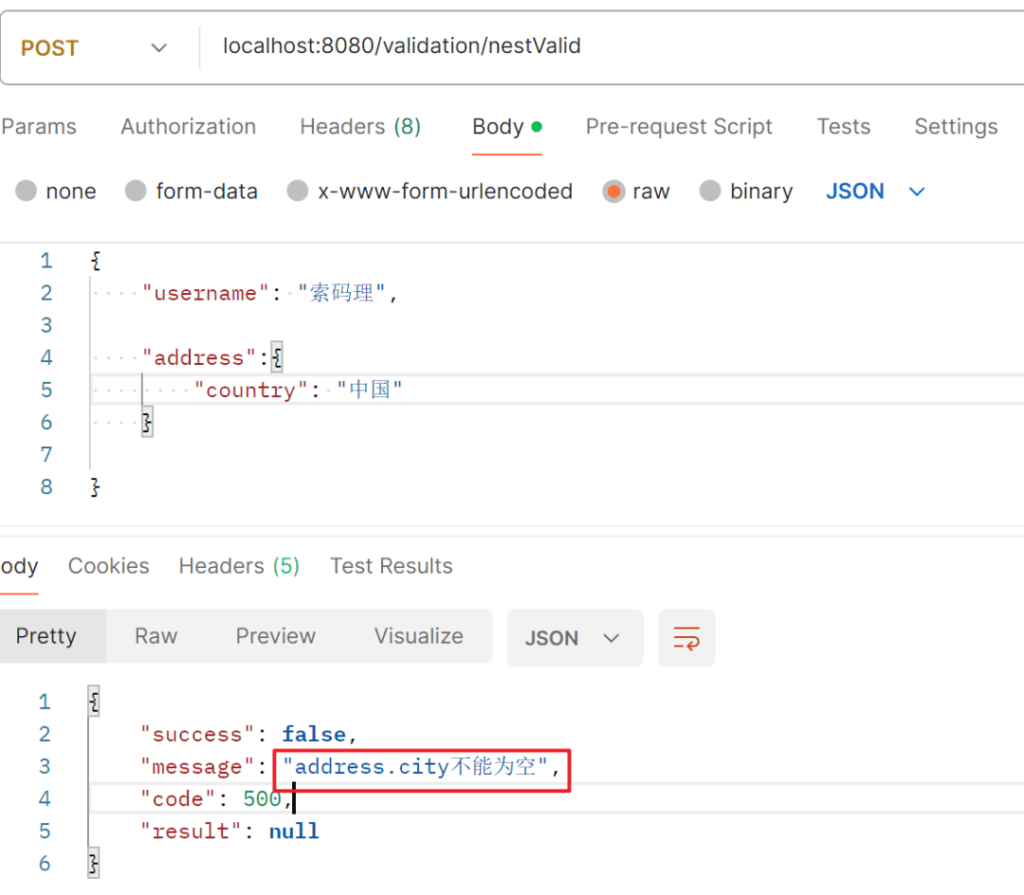Image resolution: width=1024 pixels, height=895 pixels.
Task: Open the response format JSON dropdown
Action: point(574,638)
